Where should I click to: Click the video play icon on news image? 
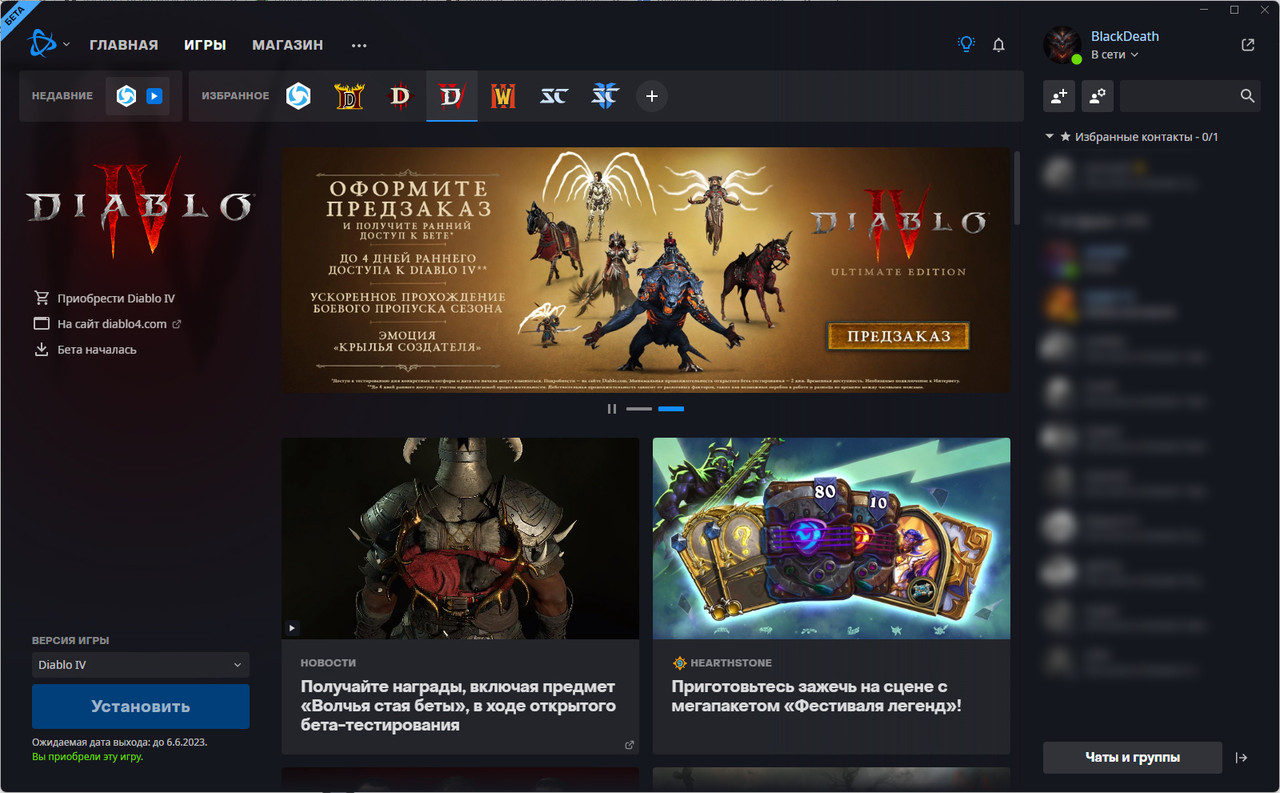[x=292, y=629]
